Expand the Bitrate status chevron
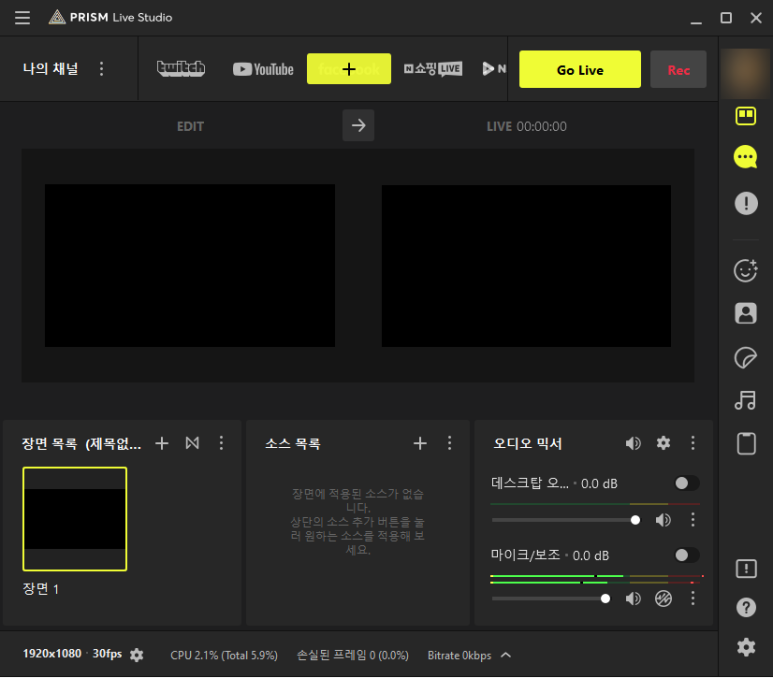This screenshot has height=678, width=773. (x=506, y=655)
